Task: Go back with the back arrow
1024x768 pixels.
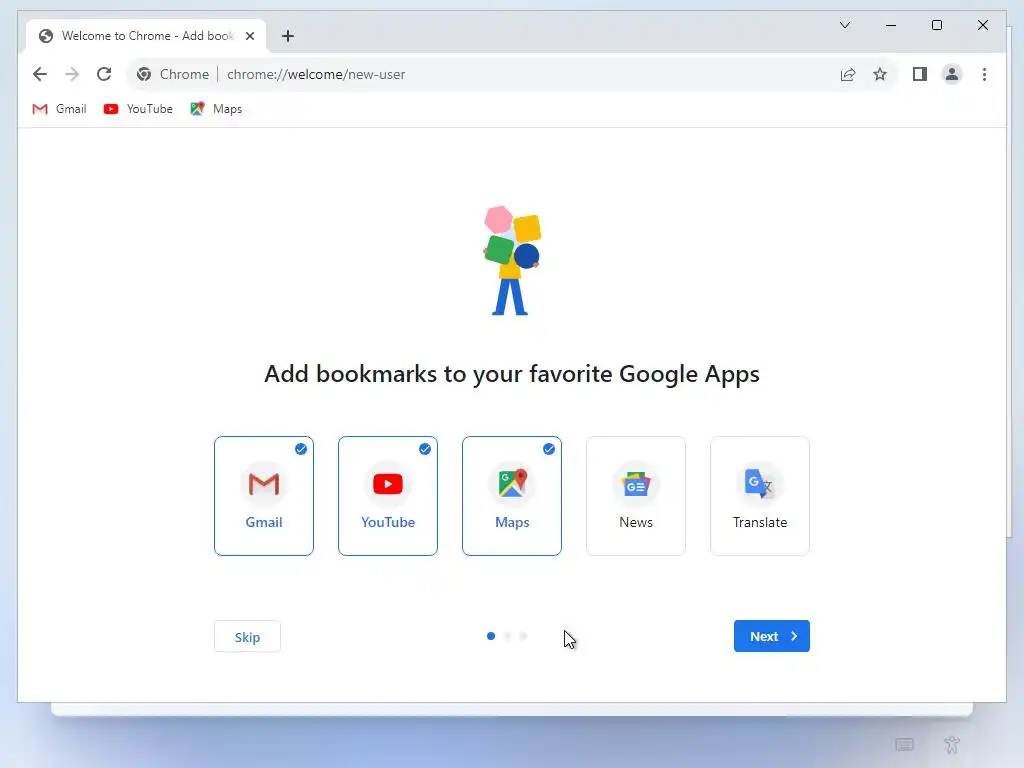Action: (x=40, y=74)
